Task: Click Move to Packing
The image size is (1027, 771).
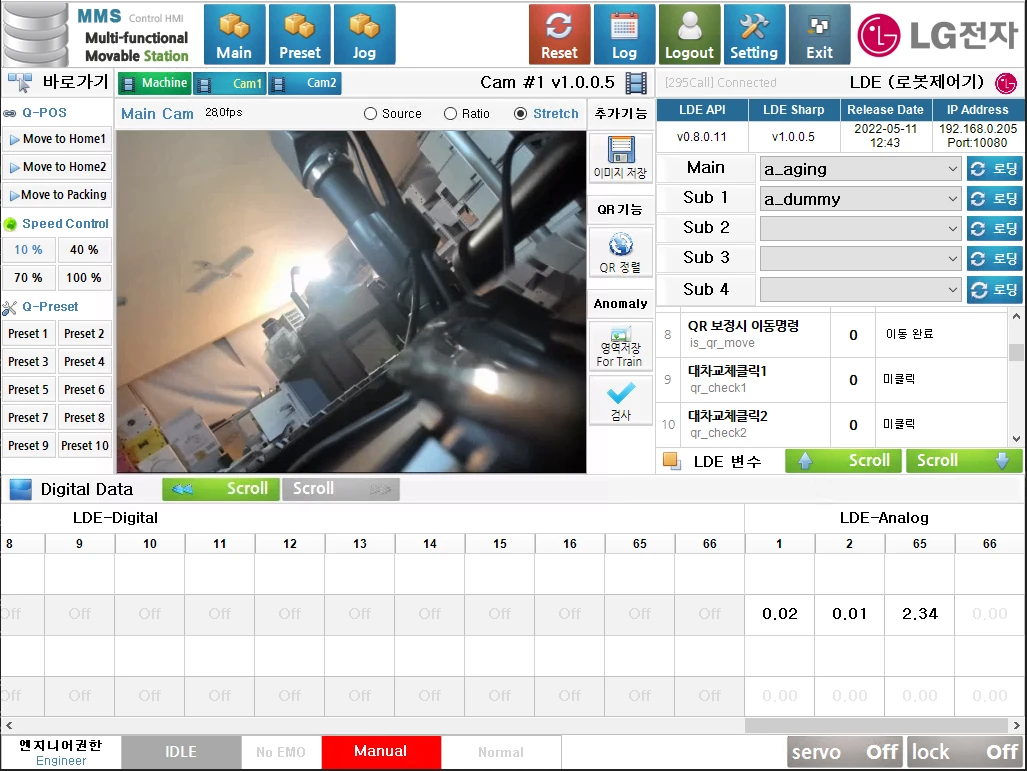Action: 57,195
